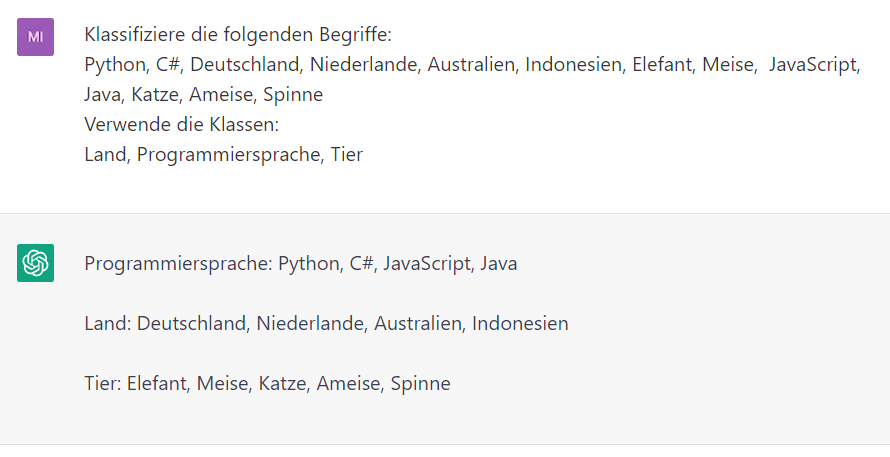The width and height of the screenshot is (890, 457).
Task: Click the prompt line "Land, Programmiersprache, Tier"
Action: pyautogui.click(x=223, y=155)
